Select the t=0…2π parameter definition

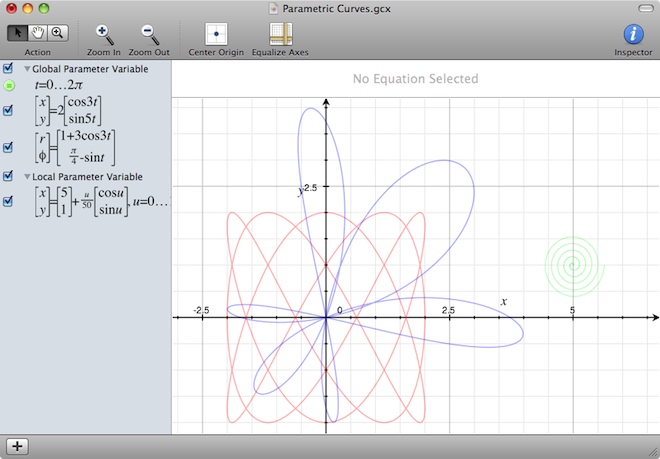point(60,86)
